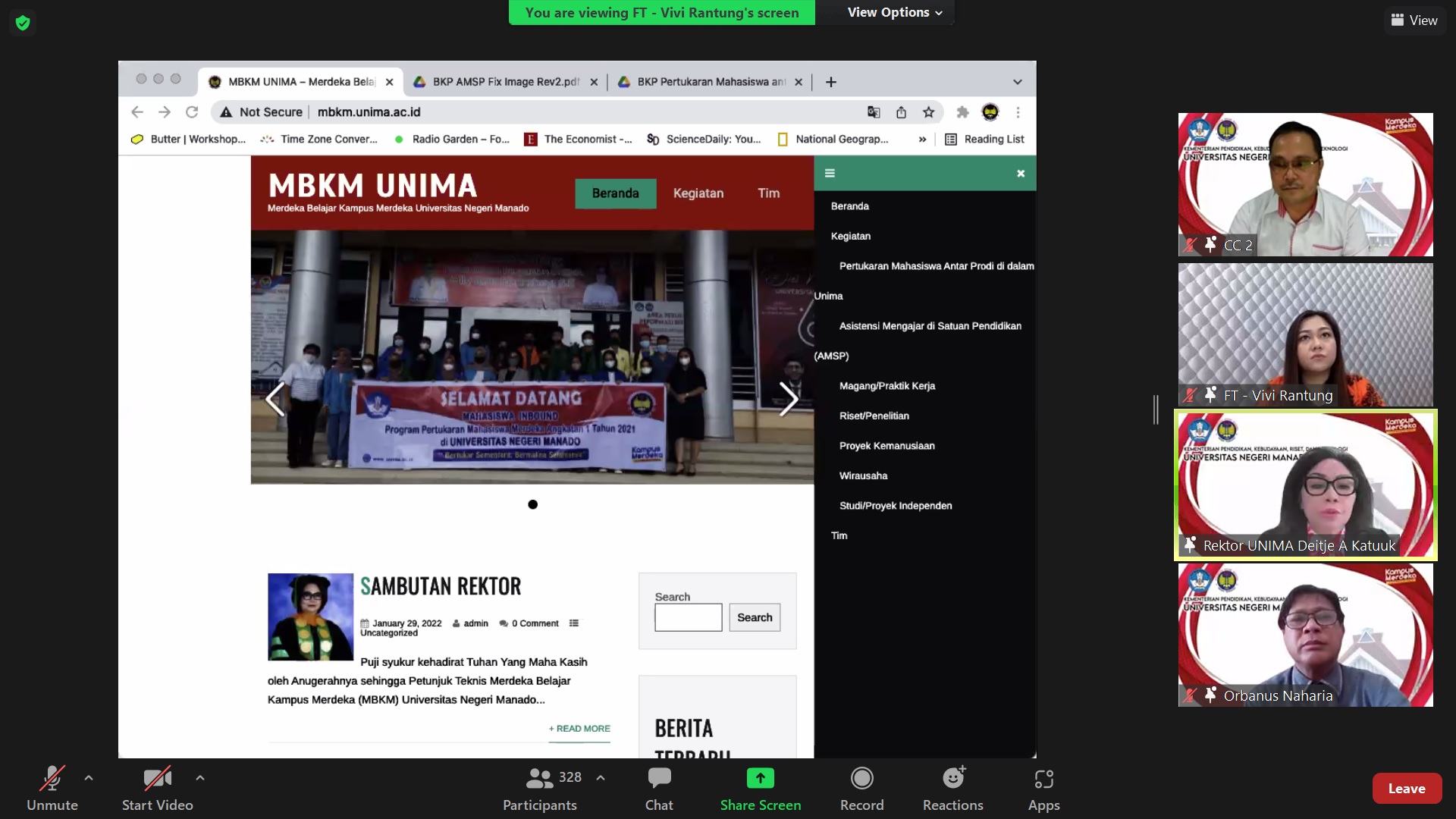The height and width of the screenshot is (819, 1456).
Task: Click the green Share Screen button
Action: point(761,789)
